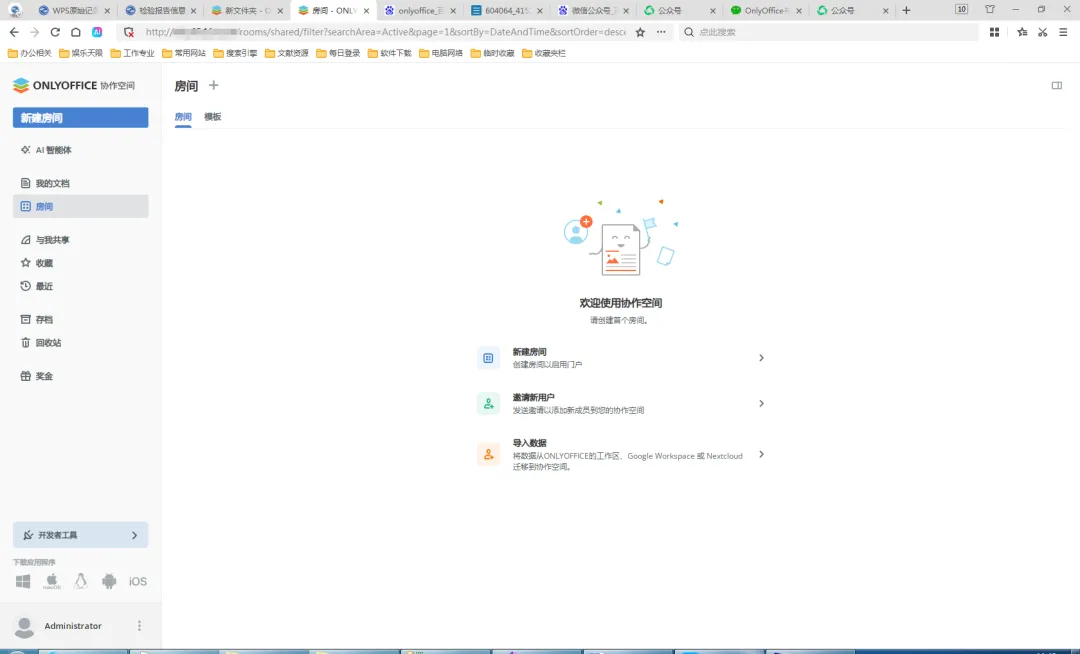The image size is (1080, 654).
Task: Click the browser address bar
Action: (x=384, y=32)
